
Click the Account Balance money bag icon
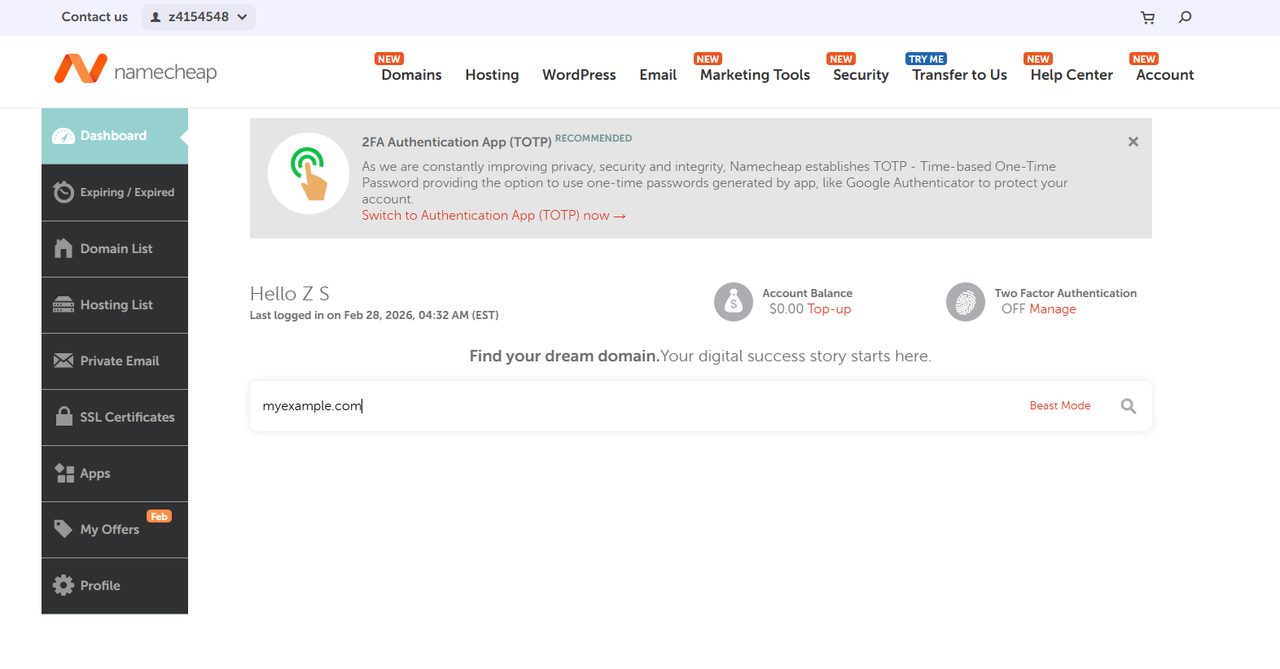(x=733, y=301)
